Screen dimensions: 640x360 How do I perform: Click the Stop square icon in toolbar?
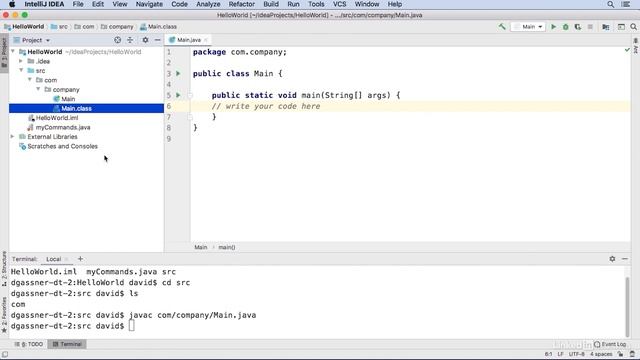(x=590, y=27)
